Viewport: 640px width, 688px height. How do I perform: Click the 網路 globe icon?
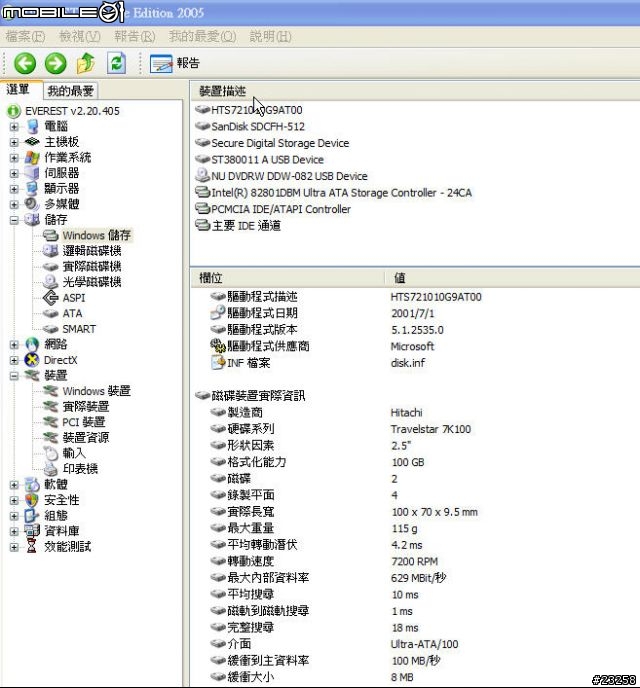click(32, 344)
